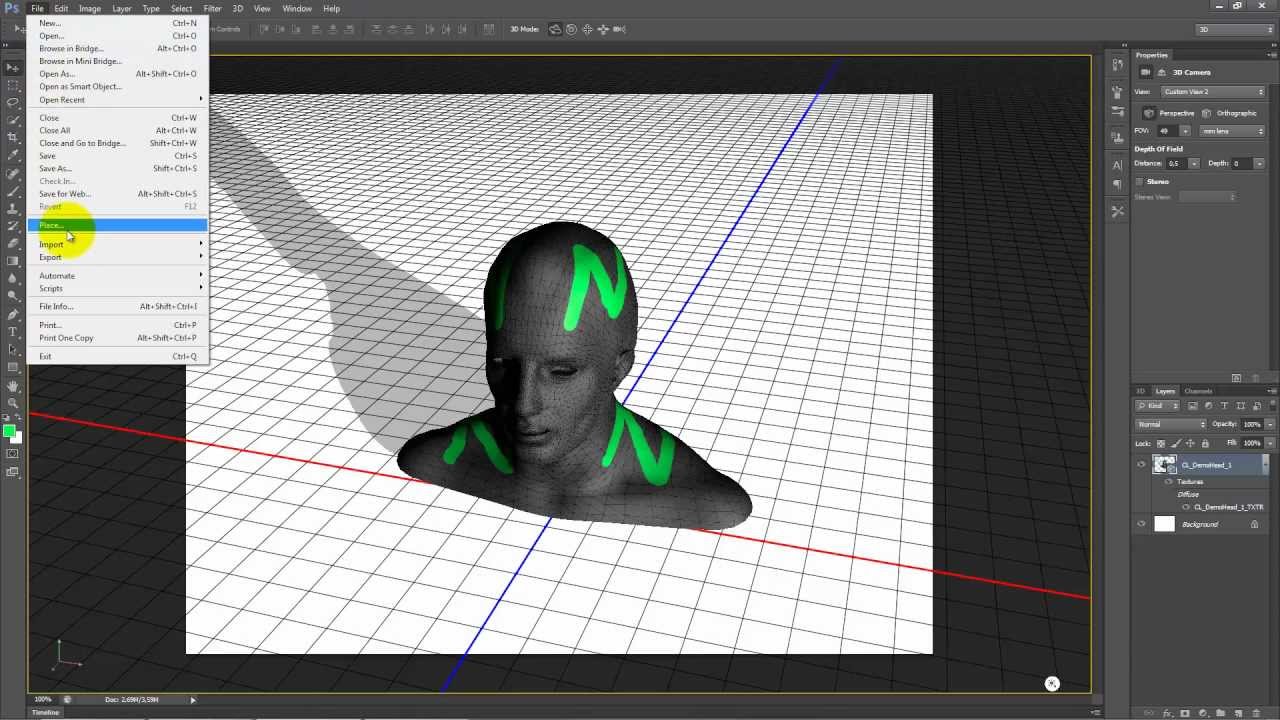
Task: Toggle lock all on layer
Action: [x=1205, y=443]
